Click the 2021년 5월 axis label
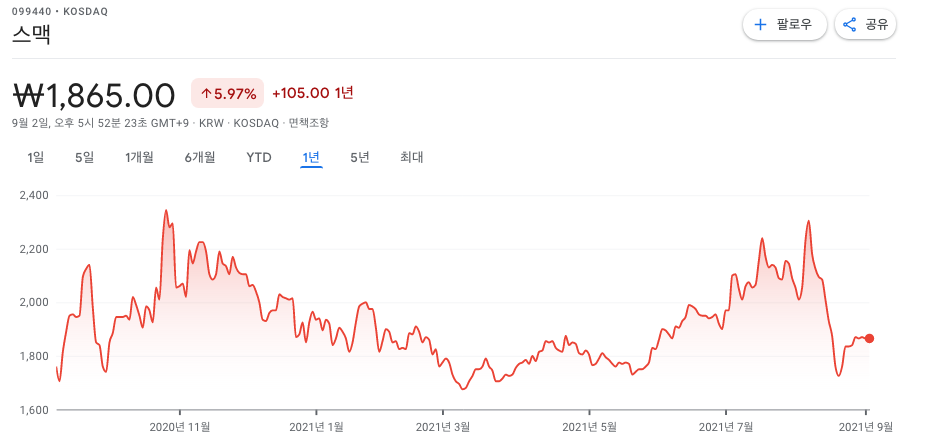The width and height of the screenshot is (929, 443). tap(590, 427)
